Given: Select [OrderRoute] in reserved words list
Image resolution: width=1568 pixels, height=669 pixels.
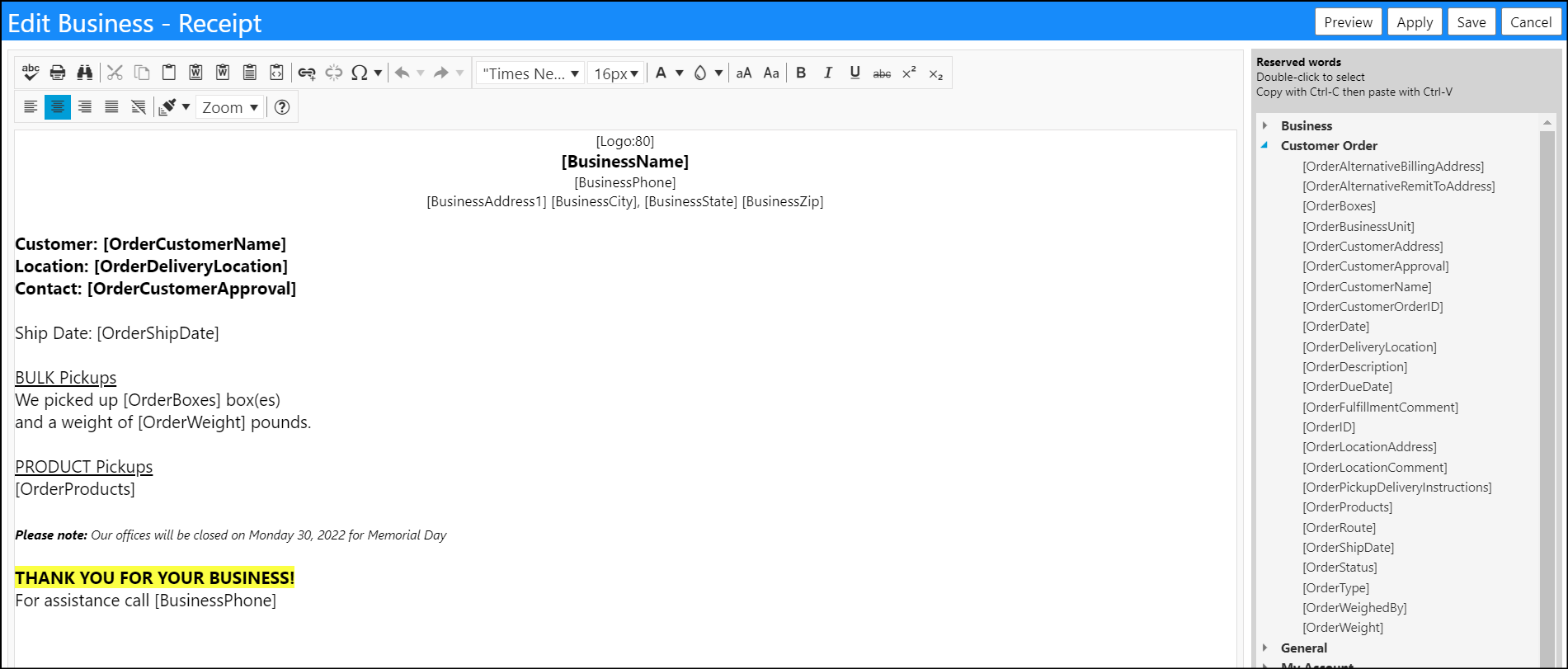Looking at the screenshot, I should tap(1339, 527).
